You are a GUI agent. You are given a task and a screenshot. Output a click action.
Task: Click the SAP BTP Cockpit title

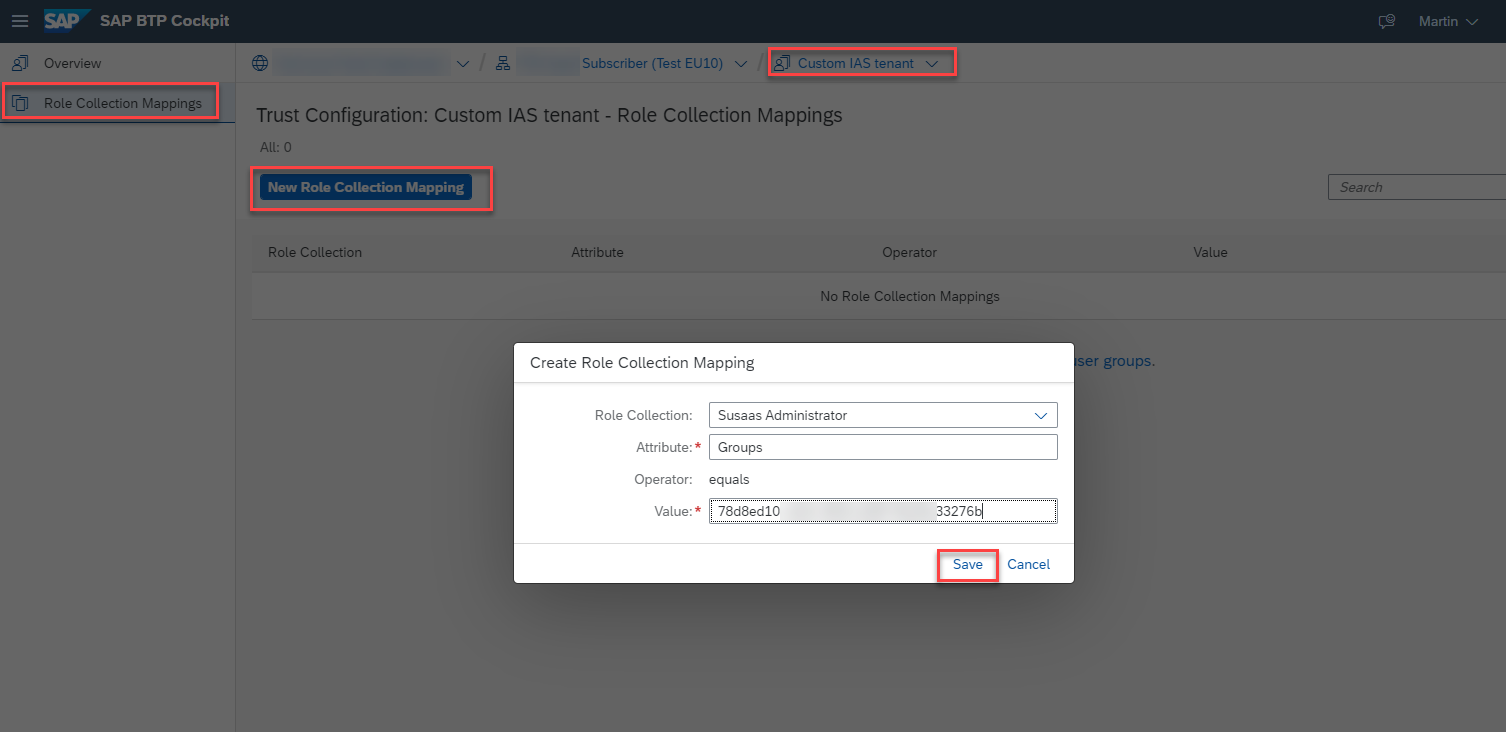pyautogui.click(x=165, y=21)
